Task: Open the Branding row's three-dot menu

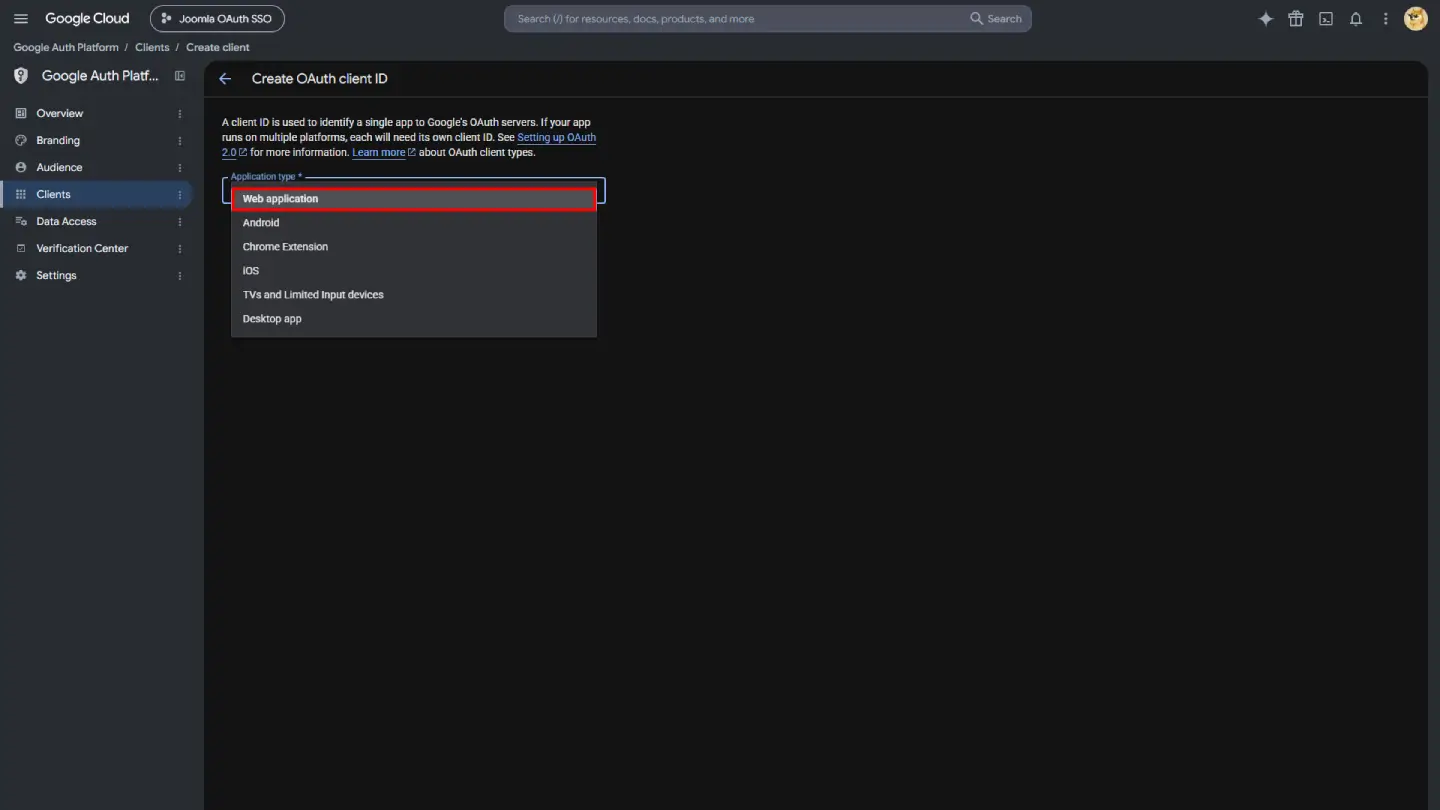Action: click(180, 141)
